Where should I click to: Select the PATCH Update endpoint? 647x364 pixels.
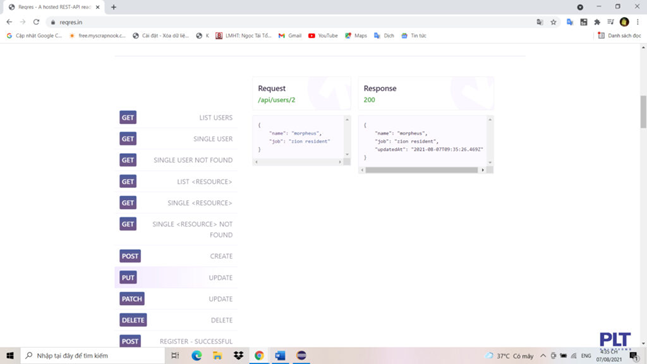pyautogui.click(x=176, y=298)
